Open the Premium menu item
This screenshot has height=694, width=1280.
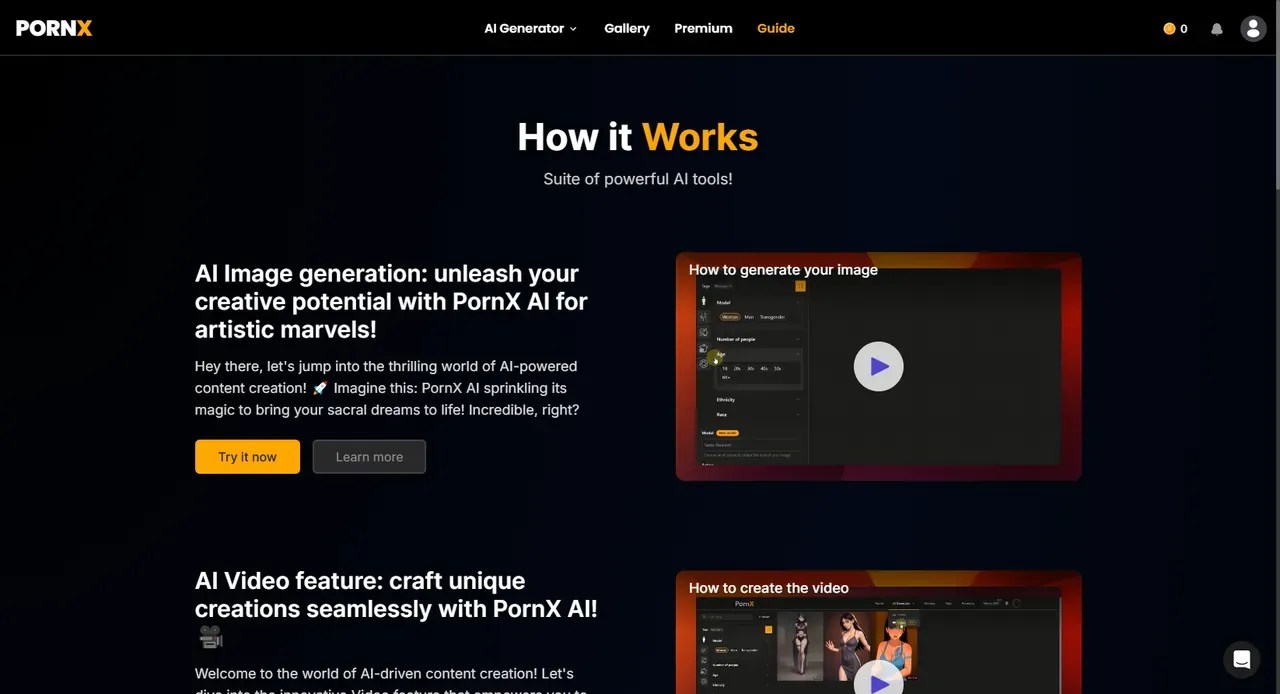[x=703, y=28]
